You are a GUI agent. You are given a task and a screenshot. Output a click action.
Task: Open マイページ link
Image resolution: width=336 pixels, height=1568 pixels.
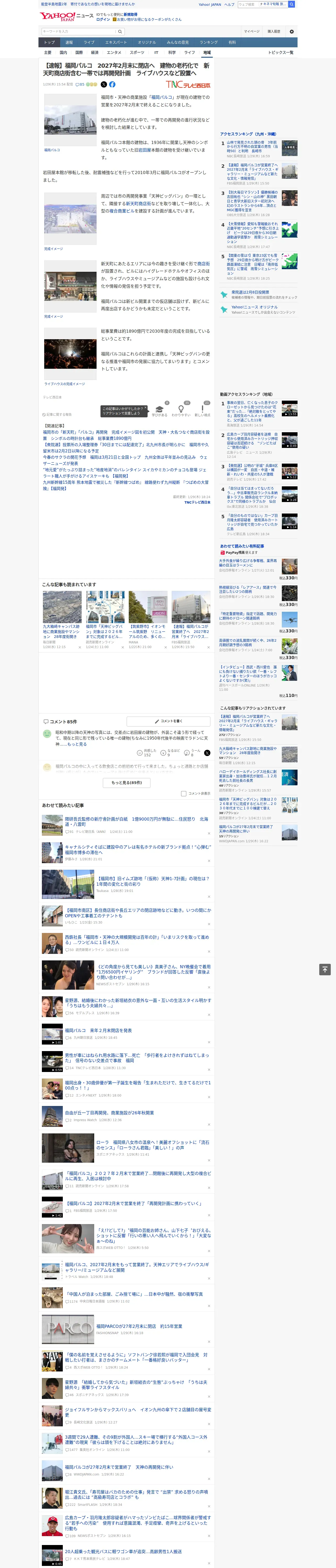(x=251, y=32)
